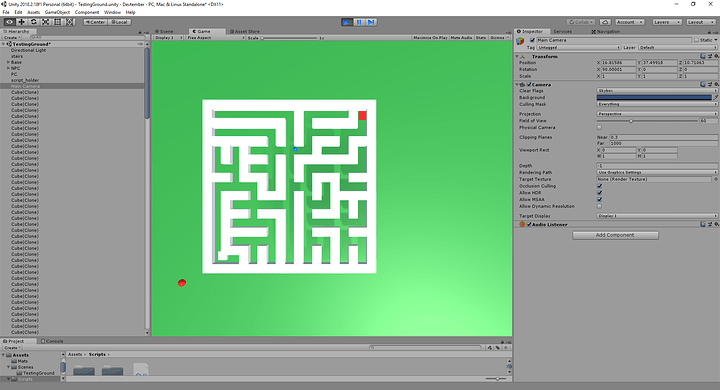Open Camera component preset icon
This screenshot has height=390, width=720.
point(709,85)
